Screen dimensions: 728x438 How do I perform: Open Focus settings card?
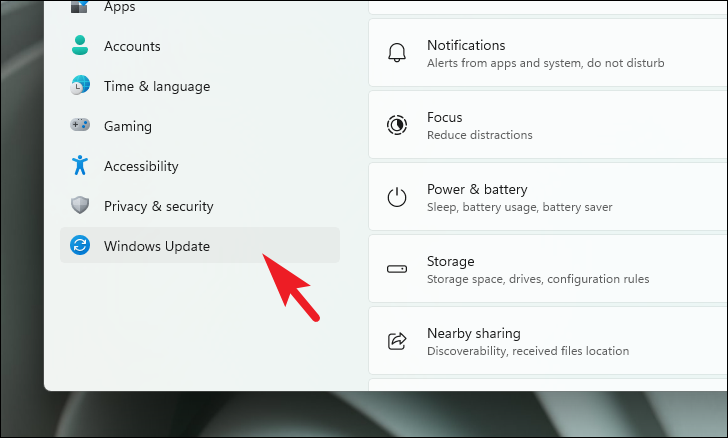[x=548, y=124]
